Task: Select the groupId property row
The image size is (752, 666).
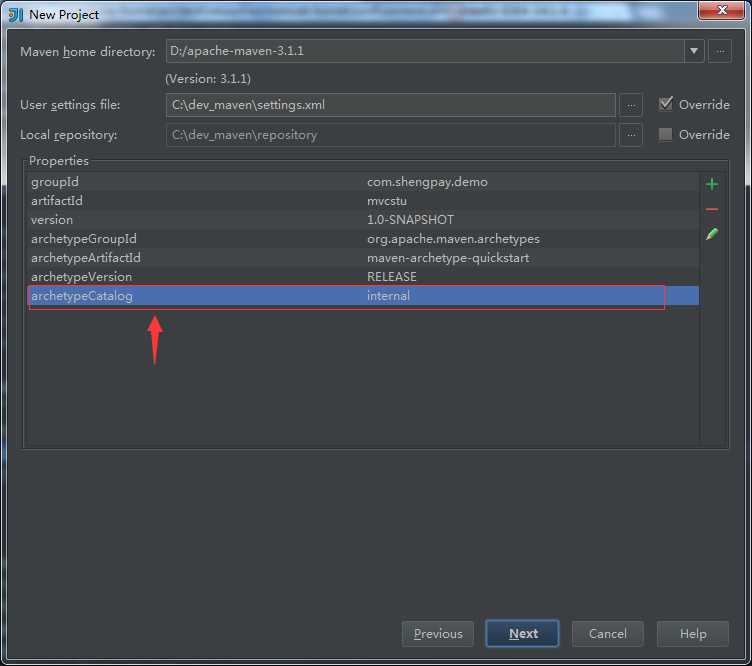Action: pos(363,182)
